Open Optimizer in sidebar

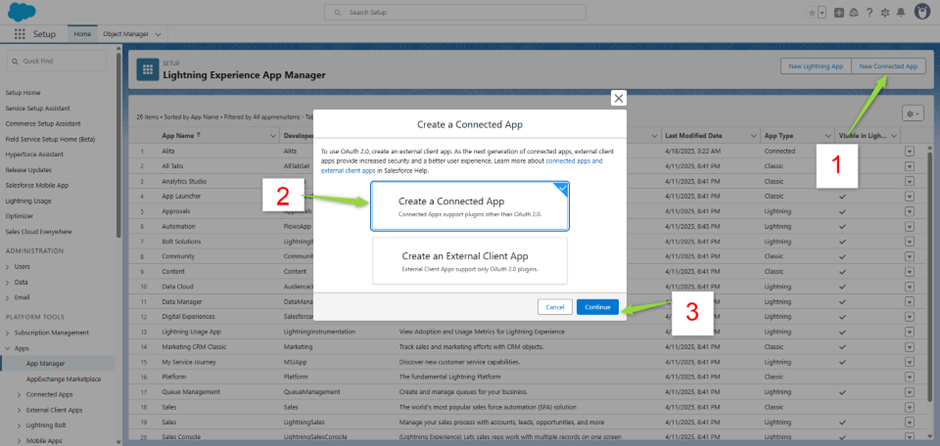(19, 216)
